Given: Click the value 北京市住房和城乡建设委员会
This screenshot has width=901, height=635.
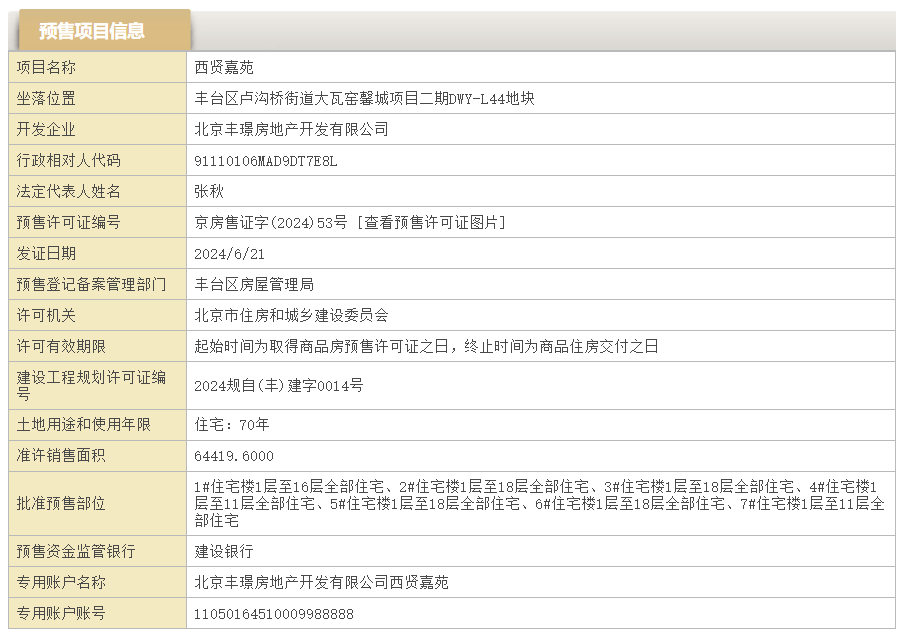Looking at the screenshot, I should [x=291, y=315].
